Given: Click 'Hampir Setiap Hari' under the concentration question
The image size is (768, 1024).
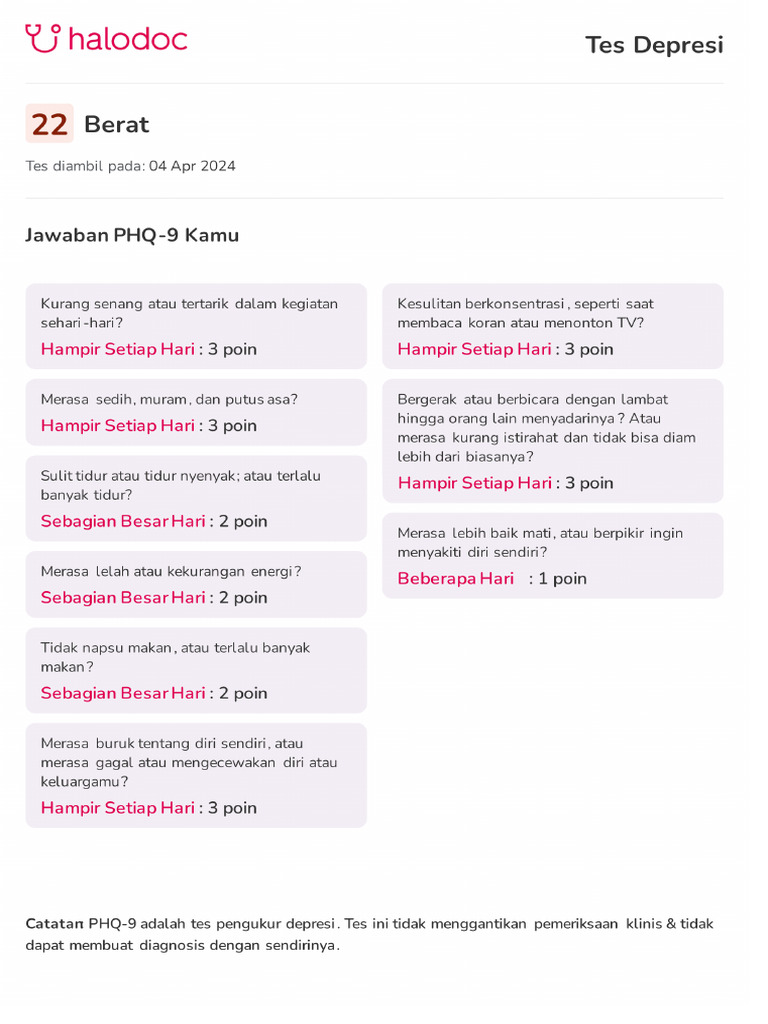Looking at the screenshot, I should (x=474, y=349).
